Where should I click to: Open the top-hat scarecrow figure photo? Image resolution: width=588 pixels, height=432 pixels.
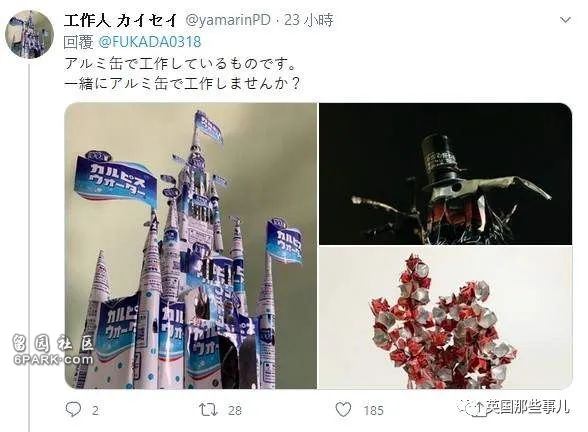(x=446, y=174)
